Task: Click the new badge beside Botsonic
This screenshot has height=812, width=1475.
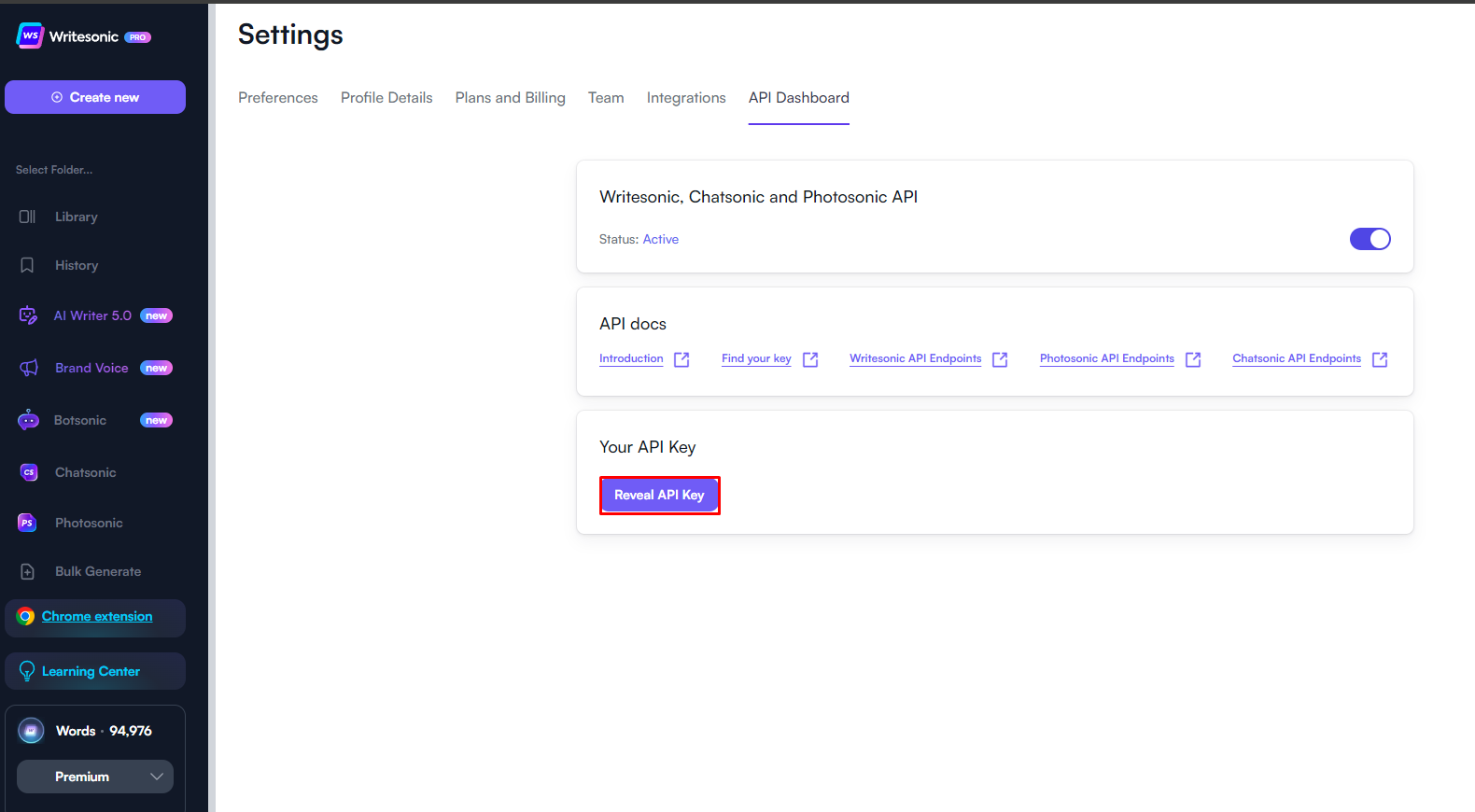Action: pyautogui.click(x=157, y=420)
